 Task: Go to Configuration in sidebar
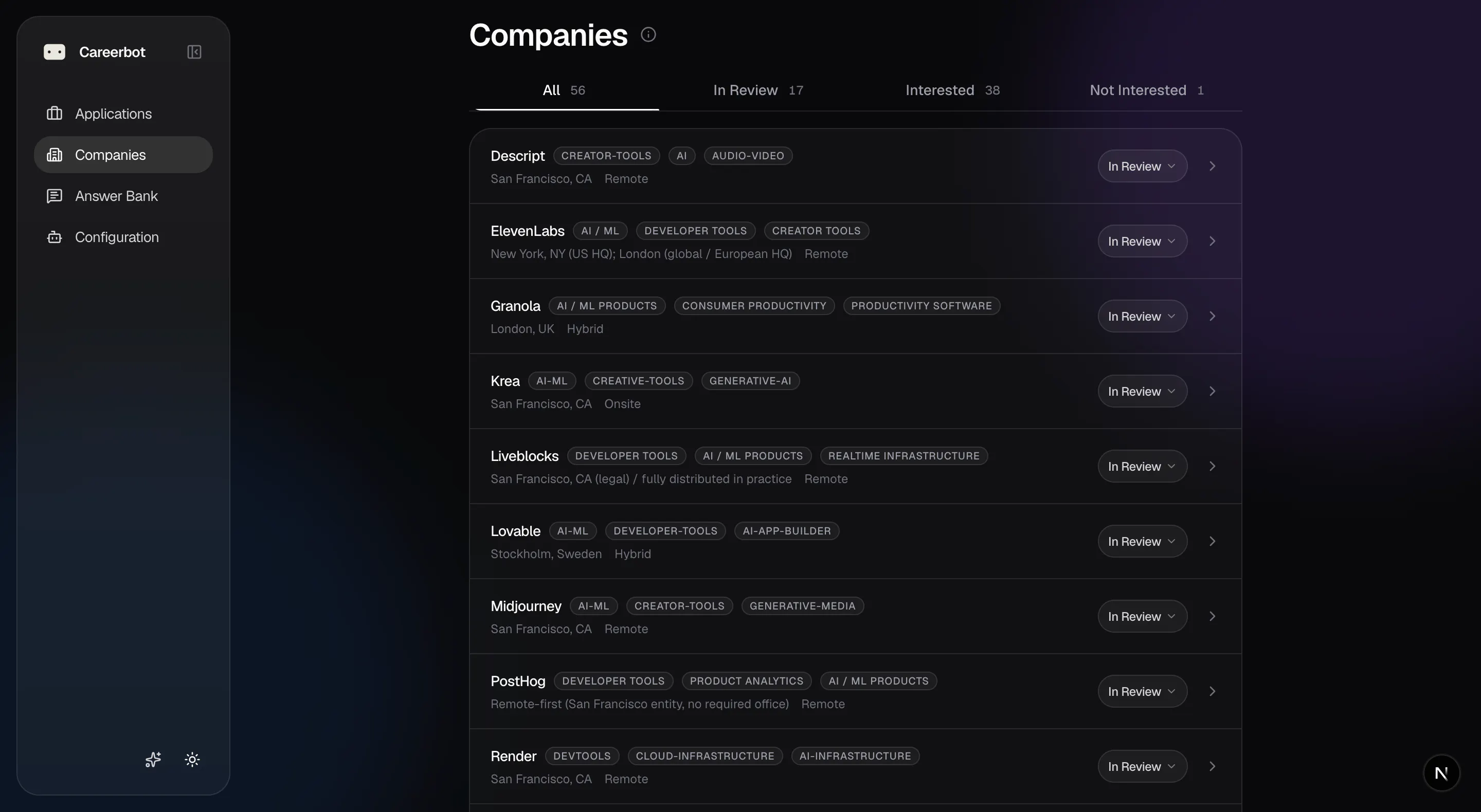(x=123, y=237)
